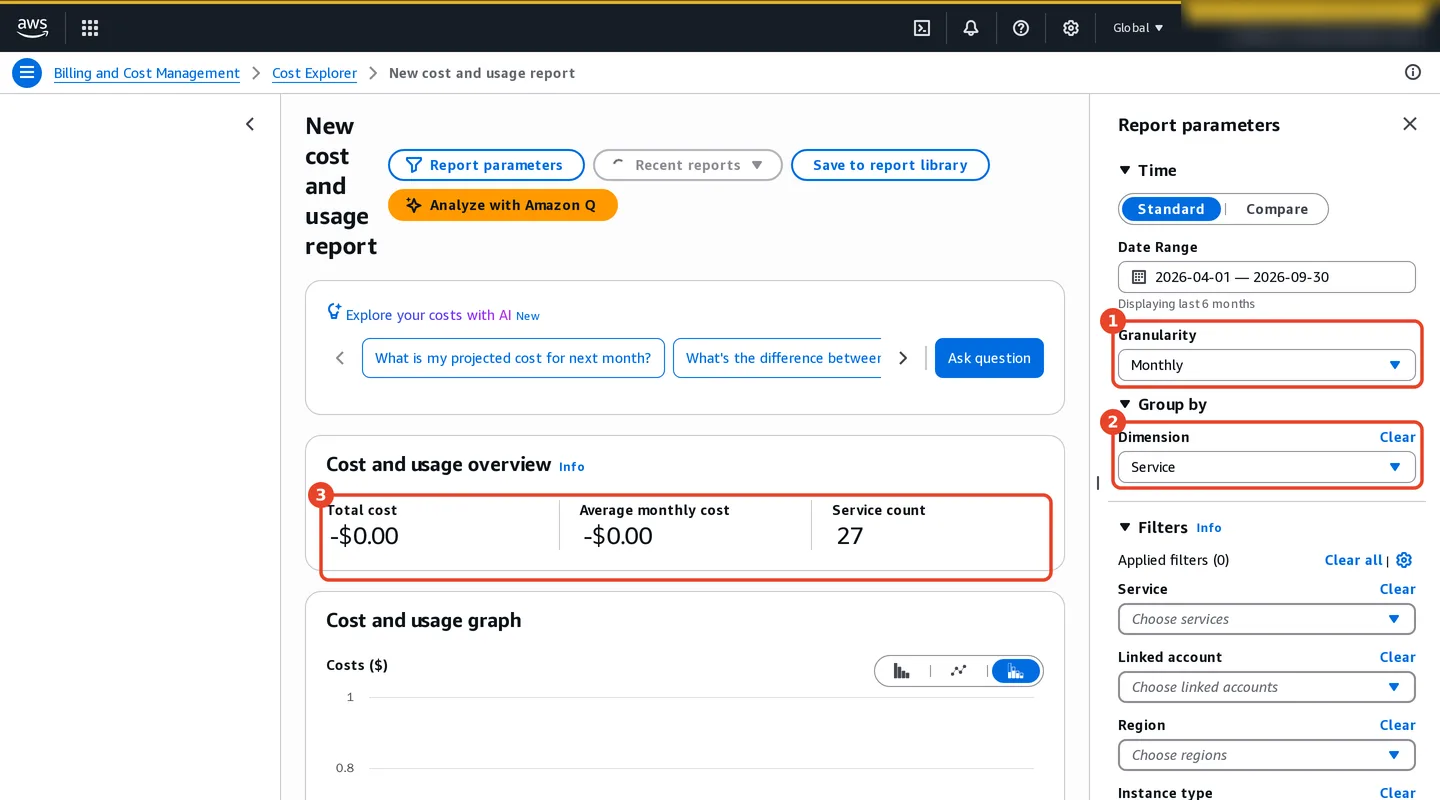
Task: Open filter settings gear next to Clear all
Action: 1404,560
